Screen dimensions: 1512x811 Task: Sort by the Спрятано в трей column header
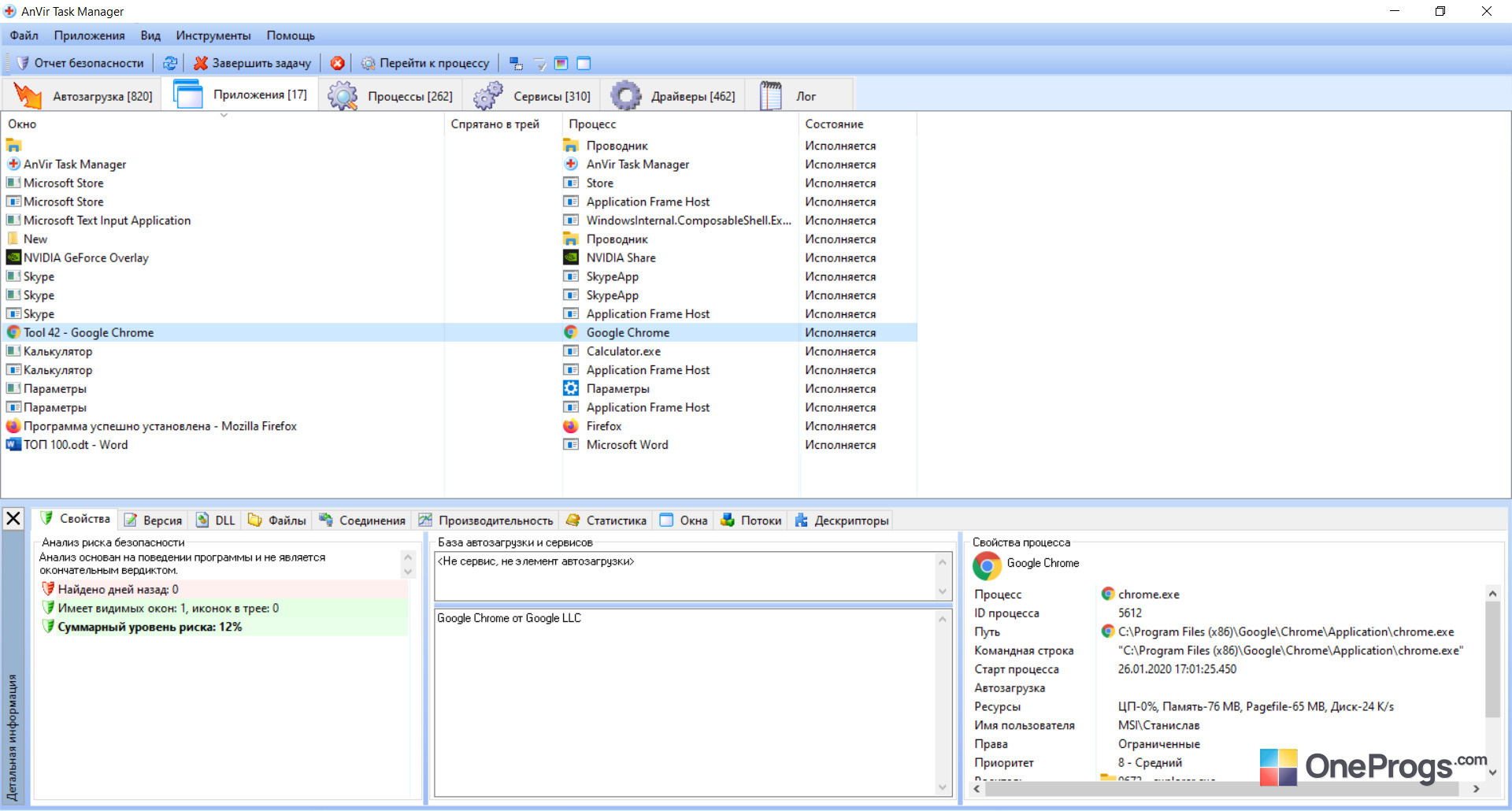(503, 124)
